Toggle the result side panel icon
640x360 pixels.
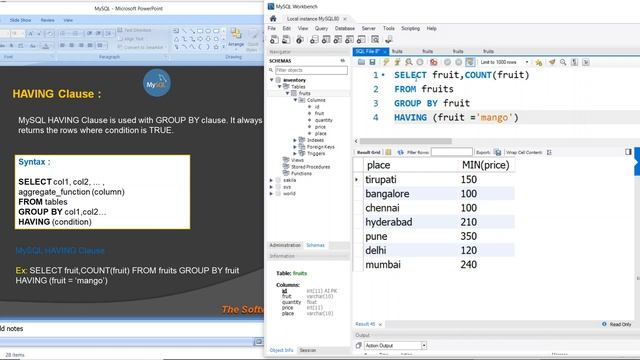pyautogui.click(x=628, y=152)
